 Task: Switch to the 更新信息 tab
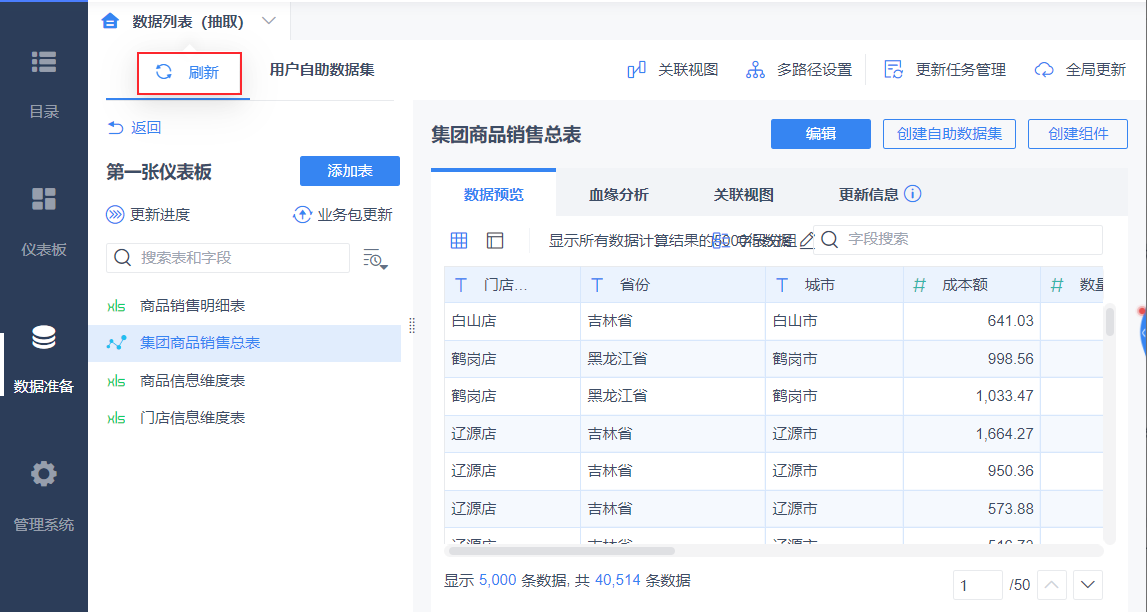point(869,194)
